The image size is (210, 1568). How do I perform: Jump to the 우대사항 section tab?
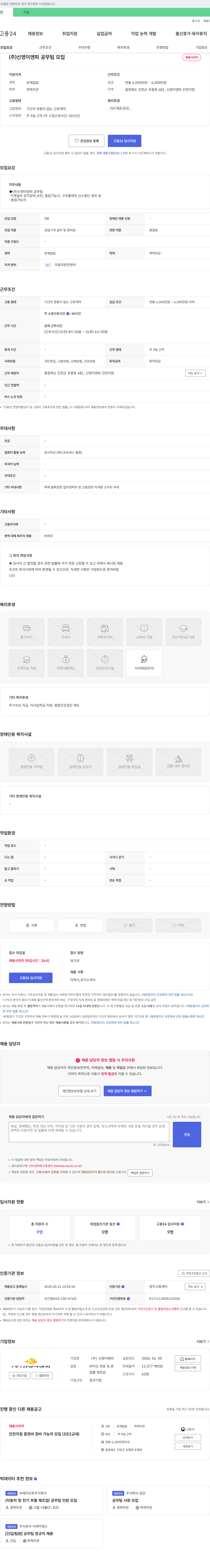pos(84,47)
